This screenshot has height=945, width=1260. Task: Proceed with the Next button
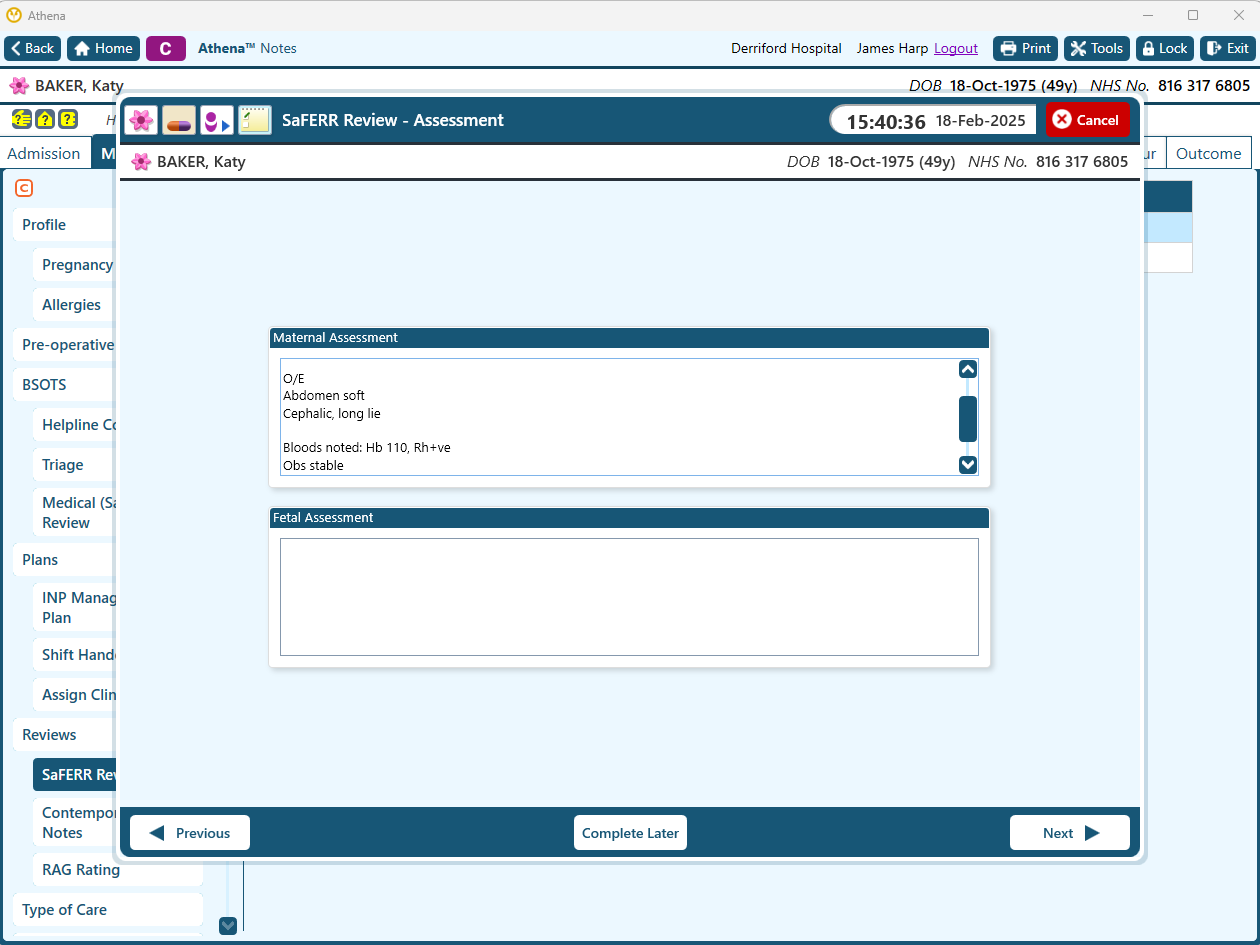coord(1070,833)
